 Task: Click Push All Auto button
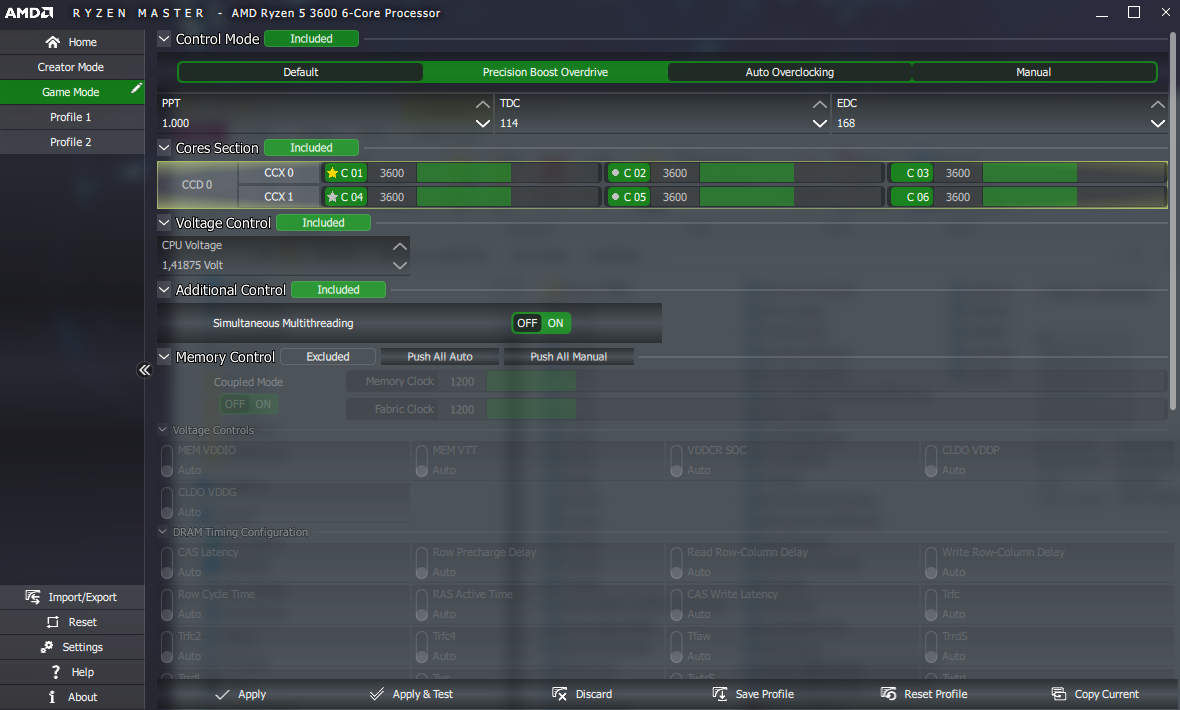tap(439, 357)
